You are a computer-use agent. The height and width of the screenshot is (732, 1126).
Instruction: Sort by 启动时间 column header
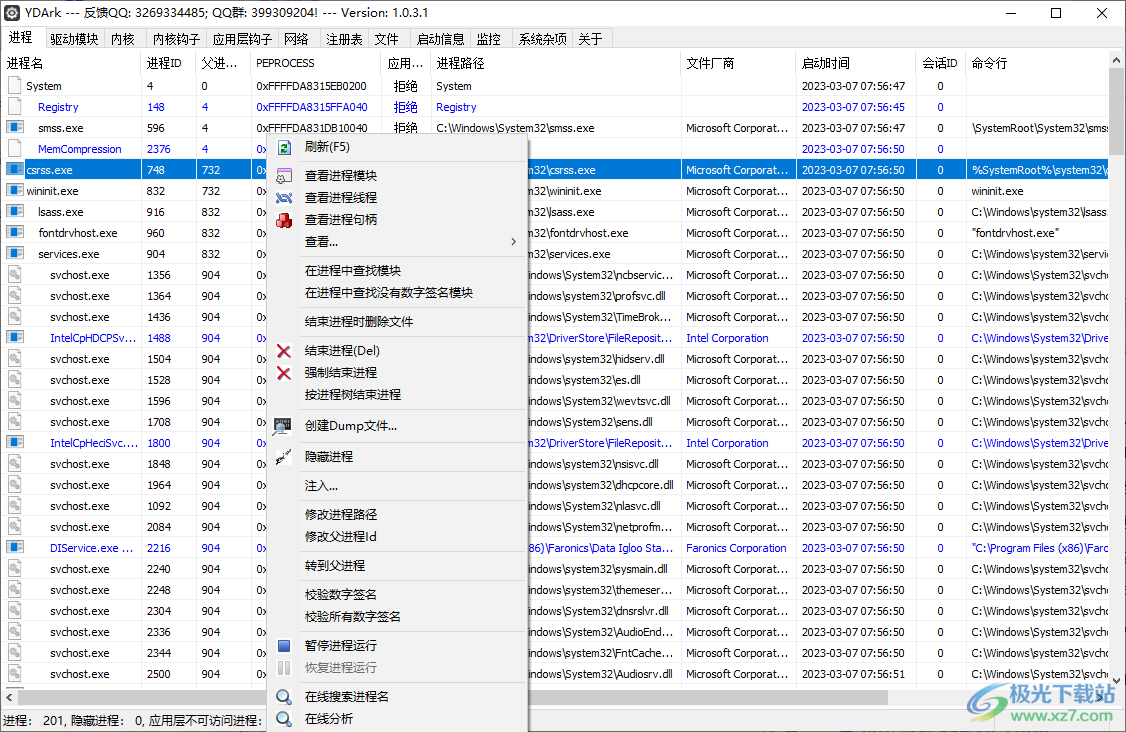(x=856, y=63)
